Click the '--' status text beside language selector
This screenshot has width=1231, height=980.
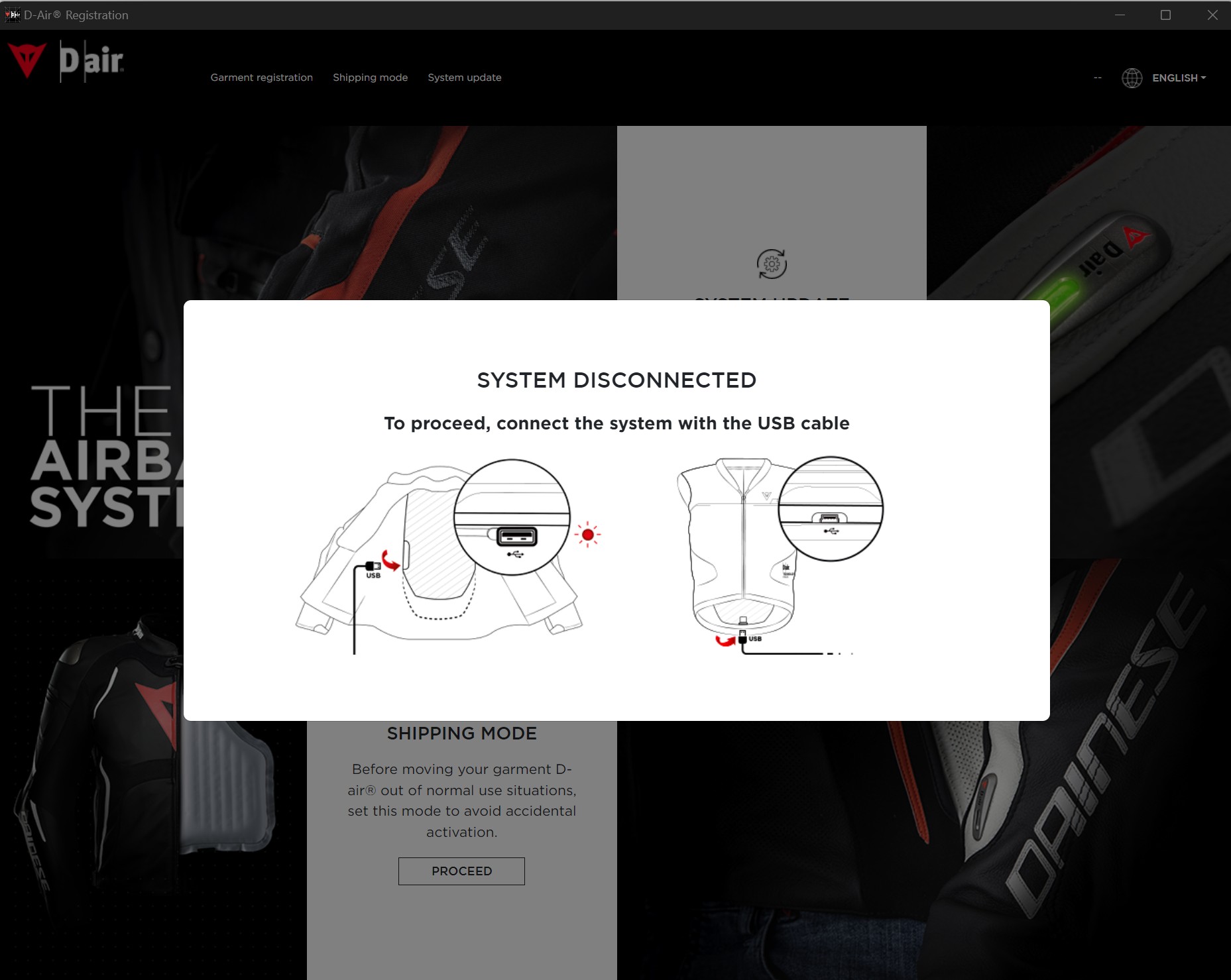coord(1098,78)
